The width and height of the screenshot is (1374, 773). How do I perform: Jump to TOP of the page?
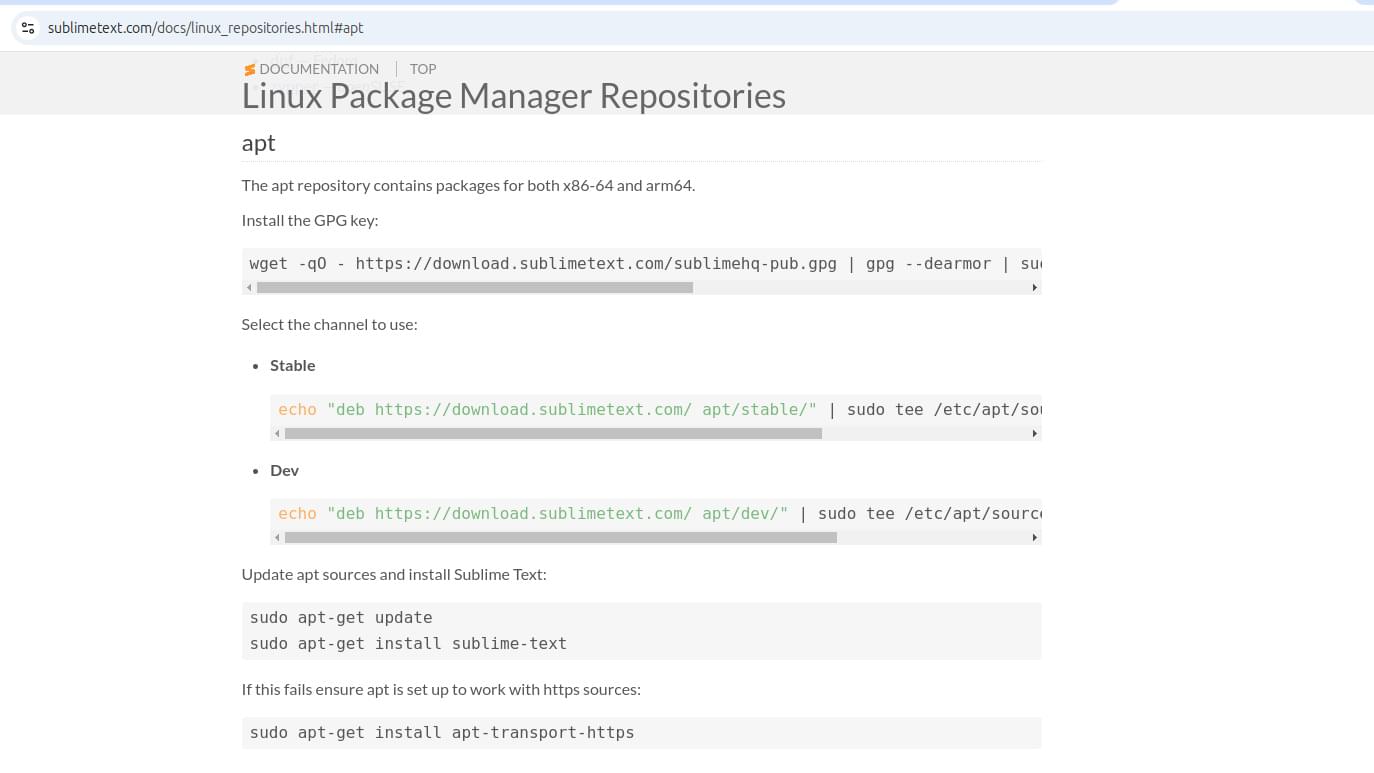423,69
